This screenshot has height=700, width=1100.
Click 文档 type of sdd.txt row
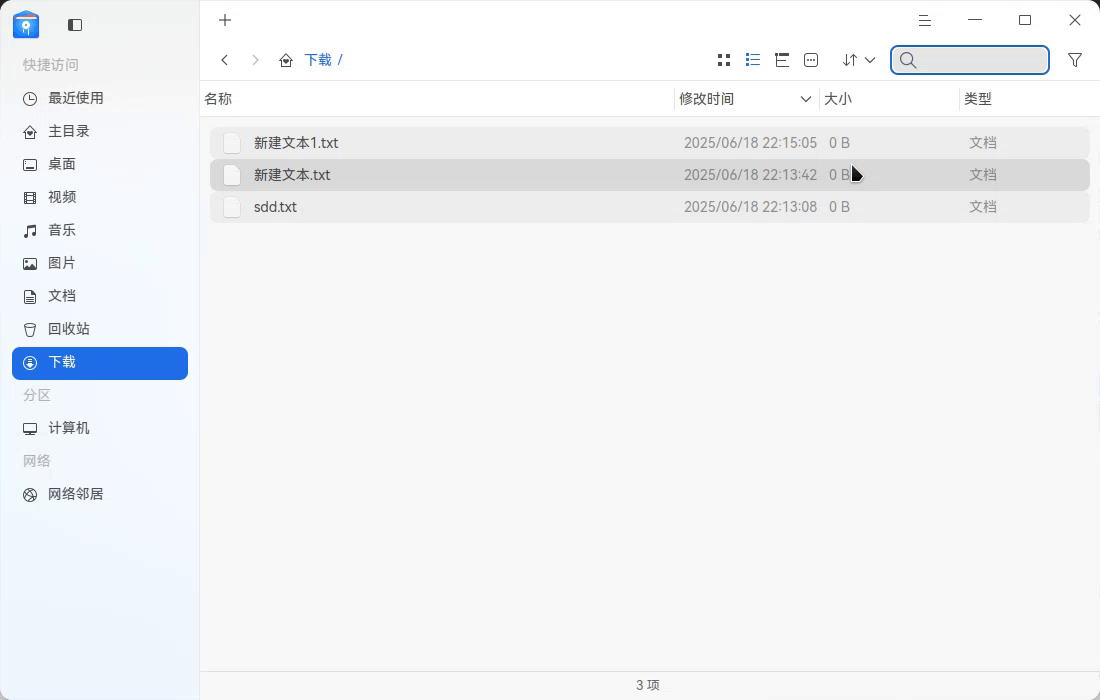click(x=983, y=207)
